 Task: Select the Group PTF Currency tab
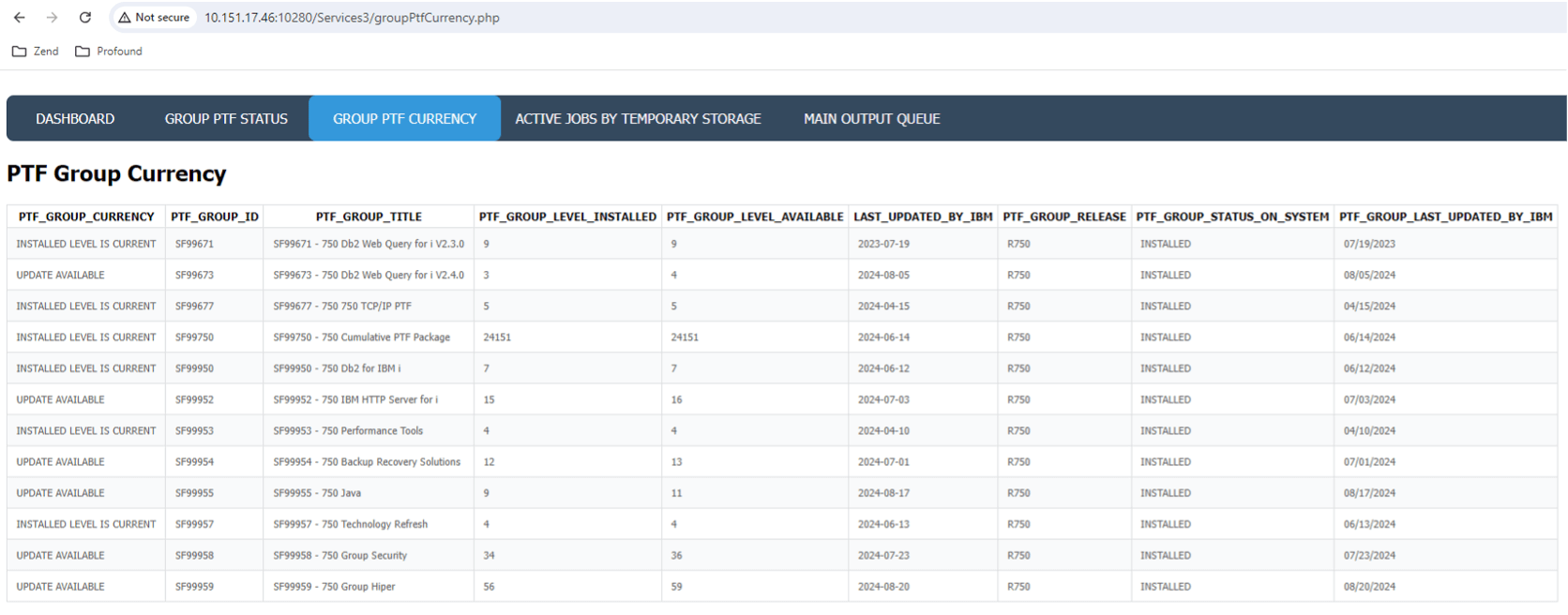tap(404, 119)
